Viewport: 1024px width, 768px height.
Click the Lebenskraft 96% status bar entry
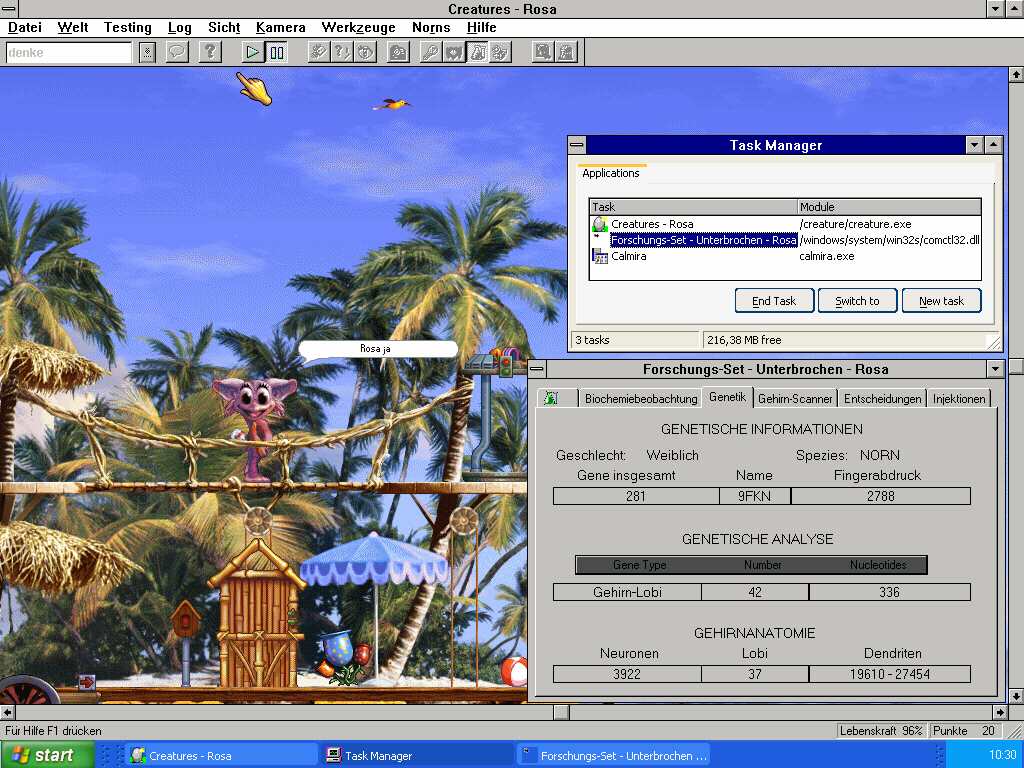[881, 731]
